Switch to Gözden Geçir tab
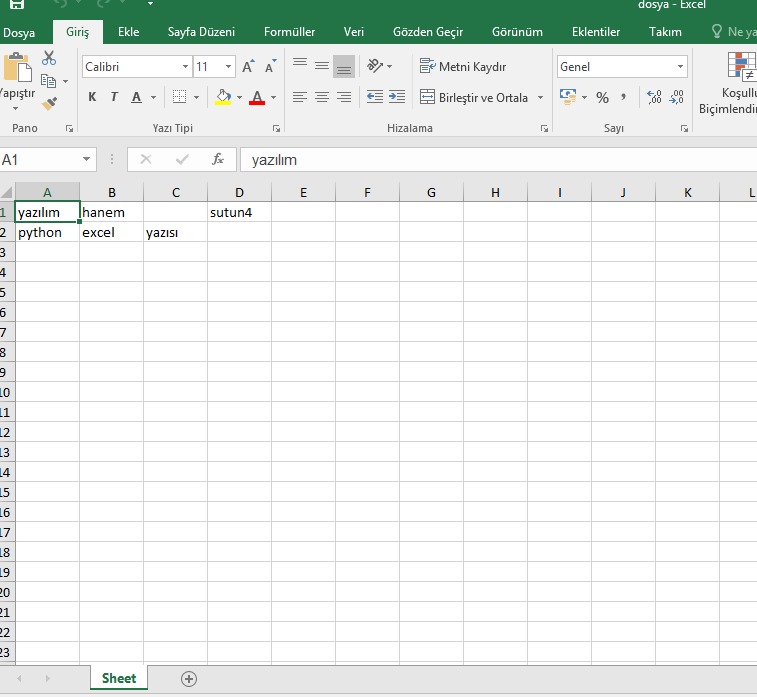The width and height of the screenshot is (757, 697). point(428,32)
